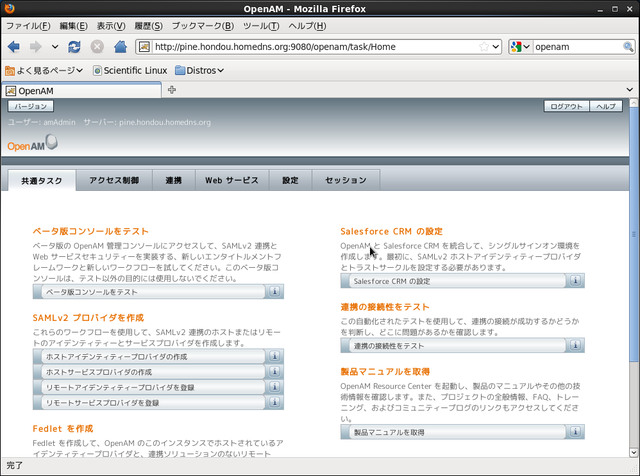
Task: Open the back/forward history dropdown arrow
Action: [x=55, y=47]
